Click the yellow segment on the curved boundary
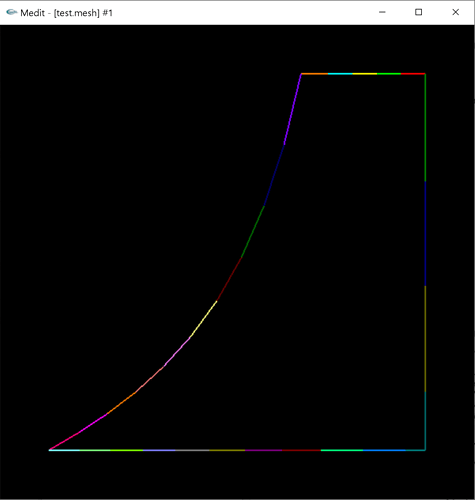475x500 pixels. pyautogui.click(x=204, y=319)
